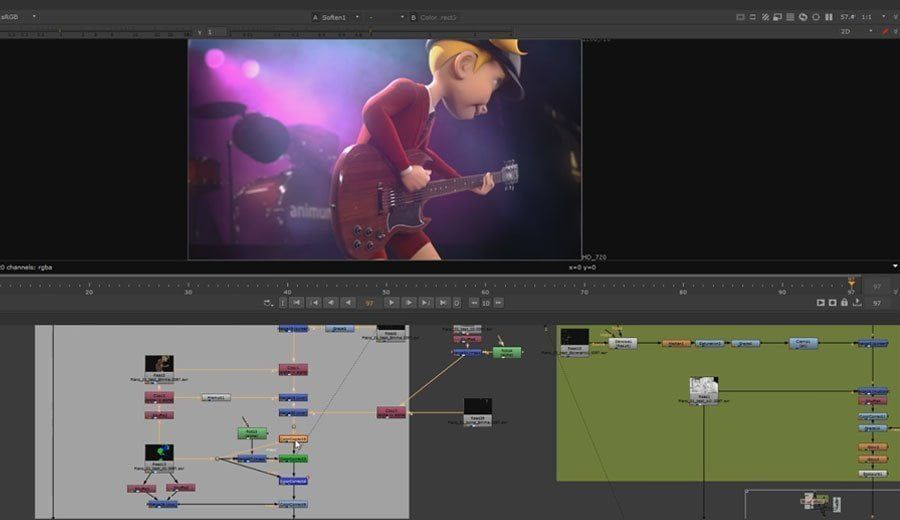Step forward one frame
The height and width of the screenshot is (520, 900).
click(x=408, y=302)
